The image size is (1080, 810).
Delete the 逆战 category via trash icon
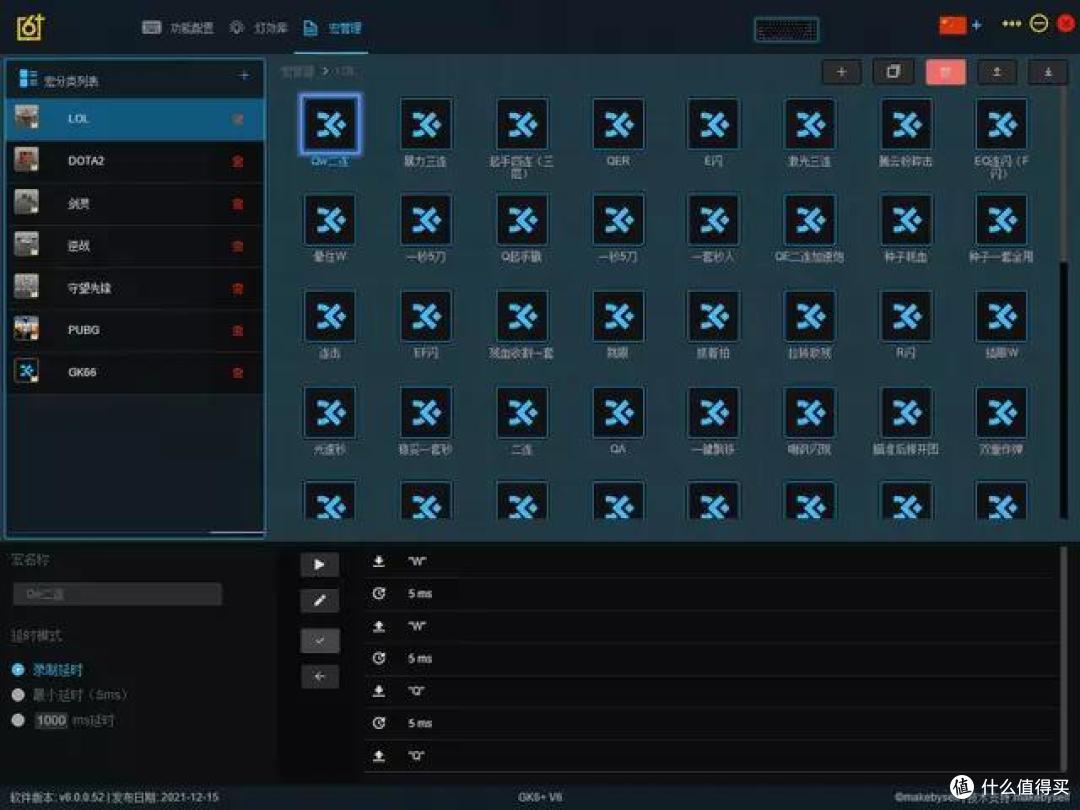coord(238,247)
